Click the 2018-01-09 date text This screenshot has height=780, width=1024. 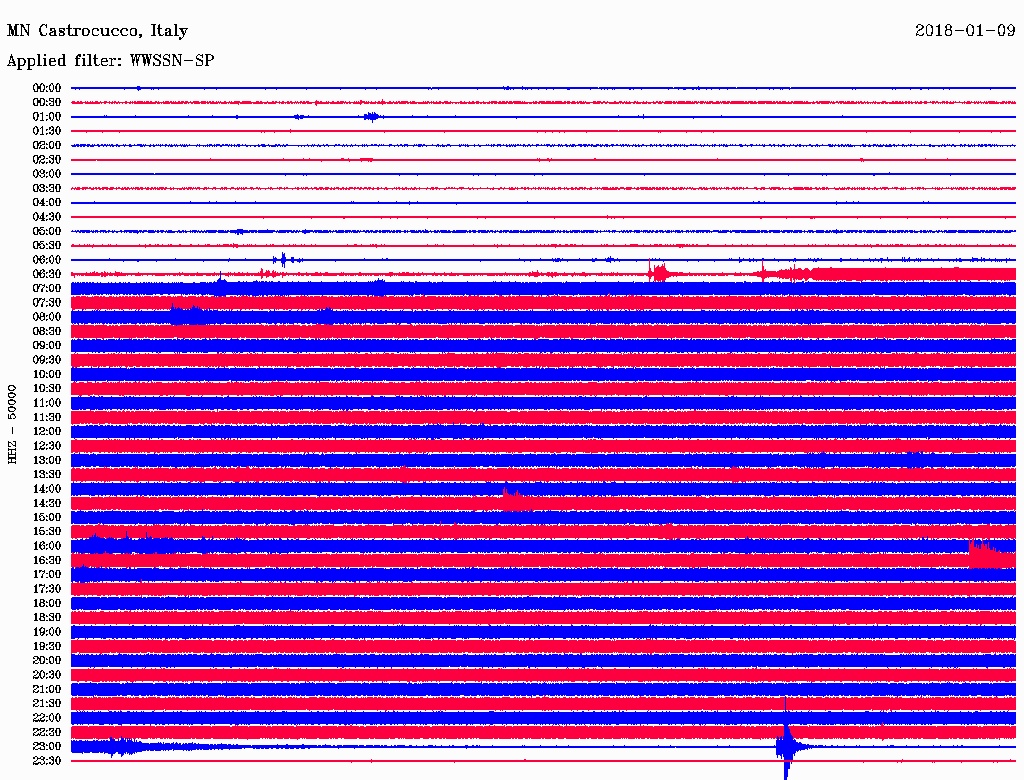pos(965,30)
